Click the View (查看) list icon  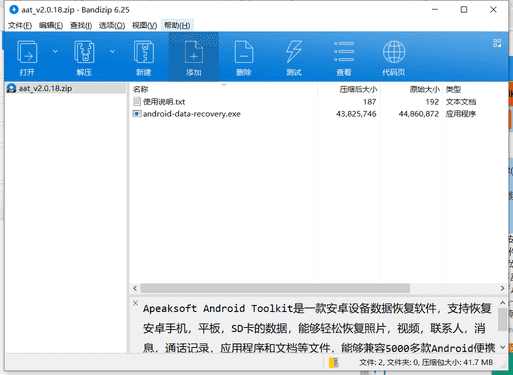click(344, 52)
